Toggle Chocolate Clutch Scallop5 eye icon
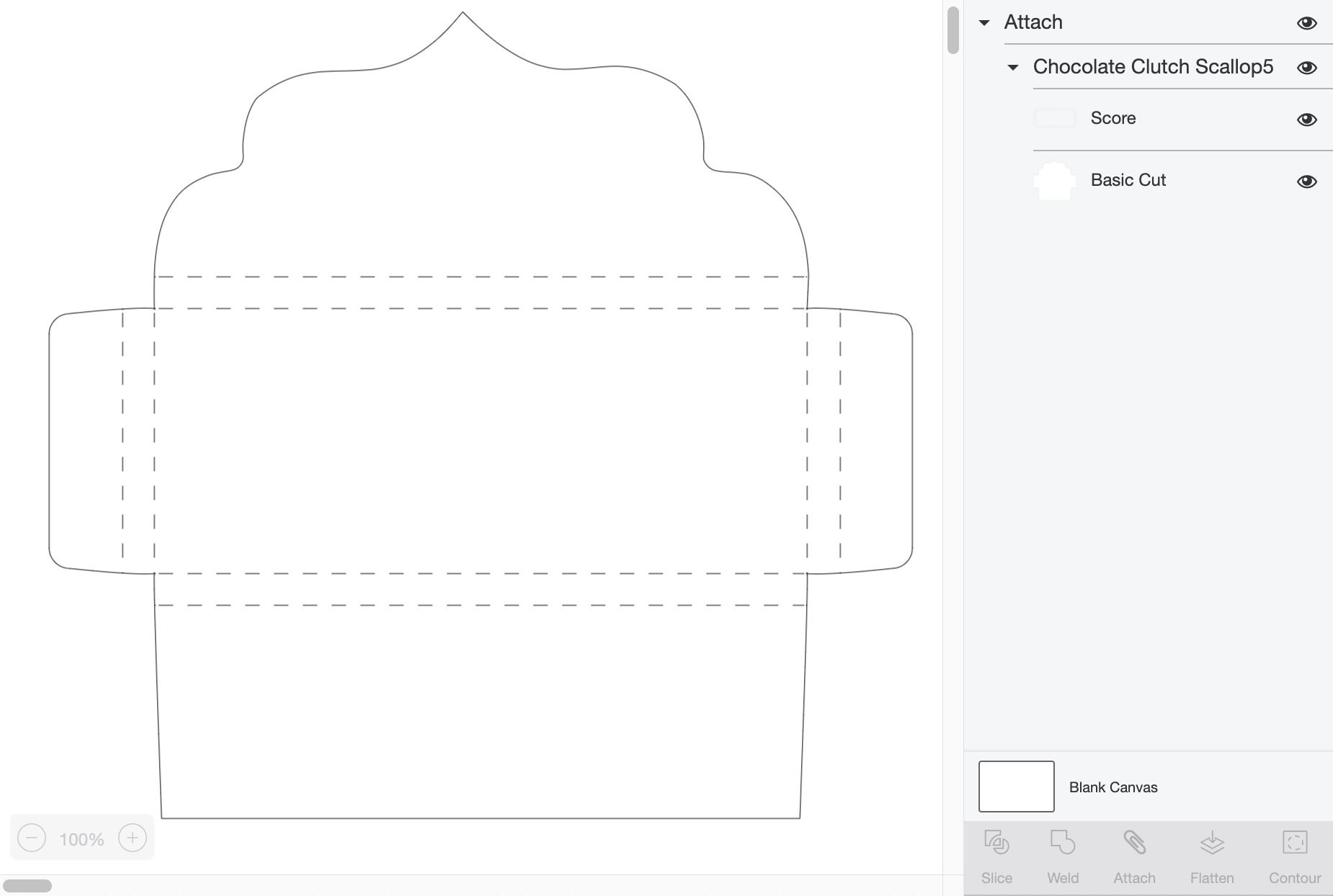This screenshot has height=896, width=1333. pos(1307,68)
